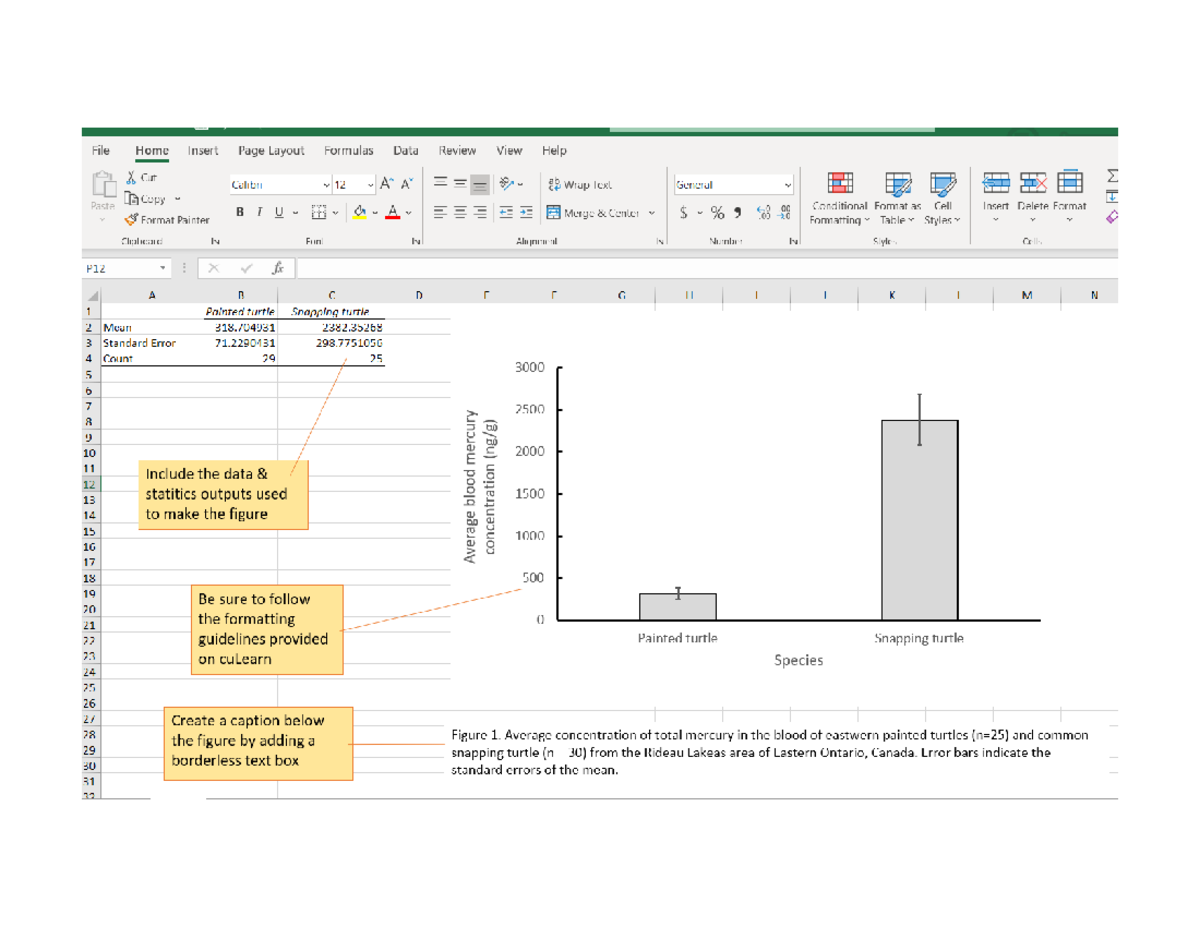Open the Page Layout tab
The width and height of the screenshot is (1200, 927).
271,150
